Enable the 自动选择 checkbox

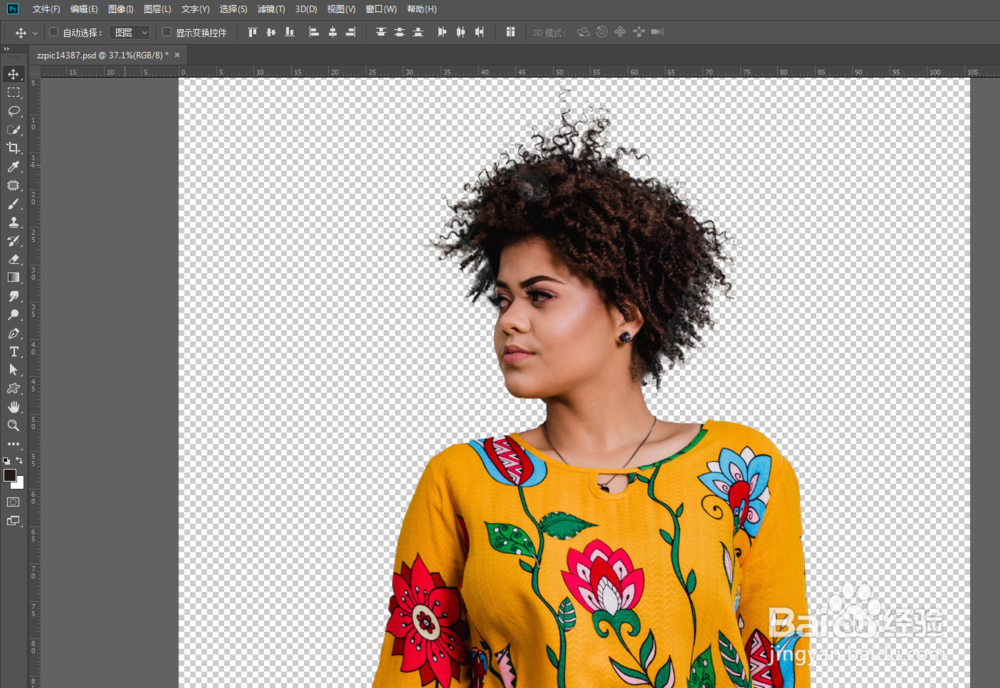point(54,32)
